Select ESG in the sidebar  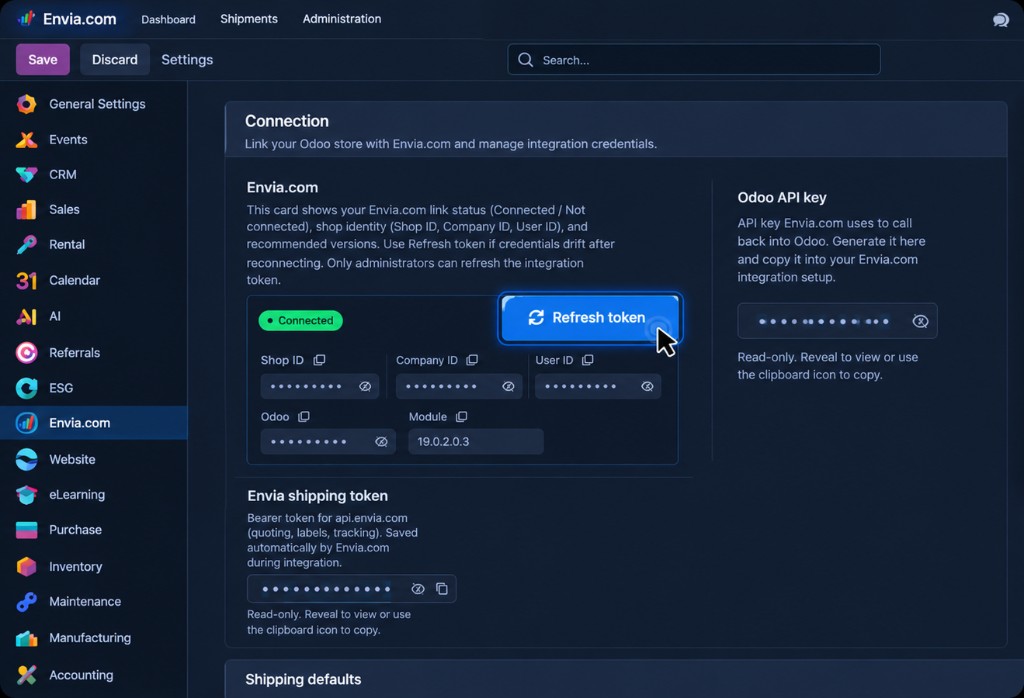(93, 388)
